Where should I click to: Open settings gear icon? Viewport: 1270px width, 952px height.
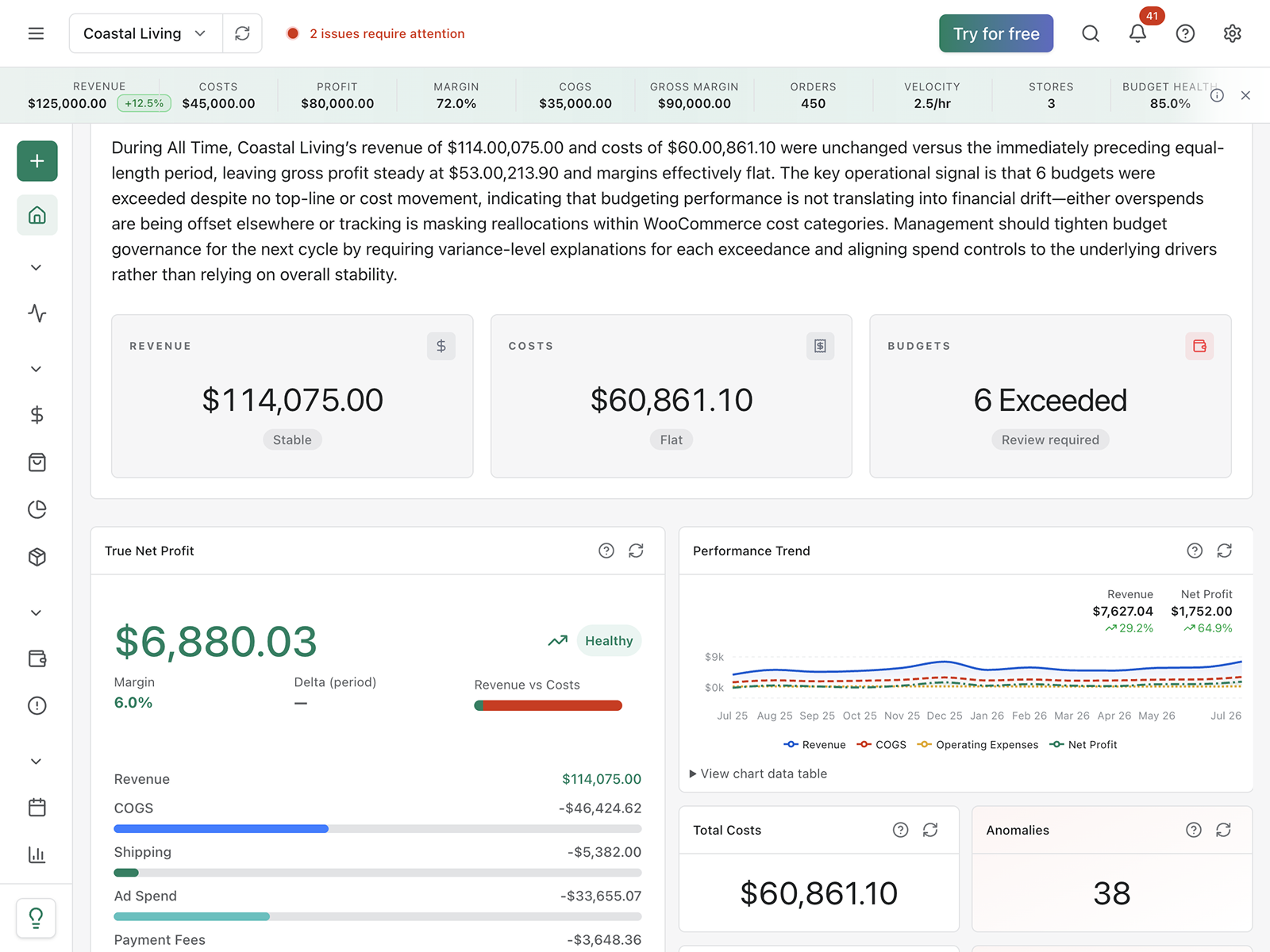point(1232,33)
